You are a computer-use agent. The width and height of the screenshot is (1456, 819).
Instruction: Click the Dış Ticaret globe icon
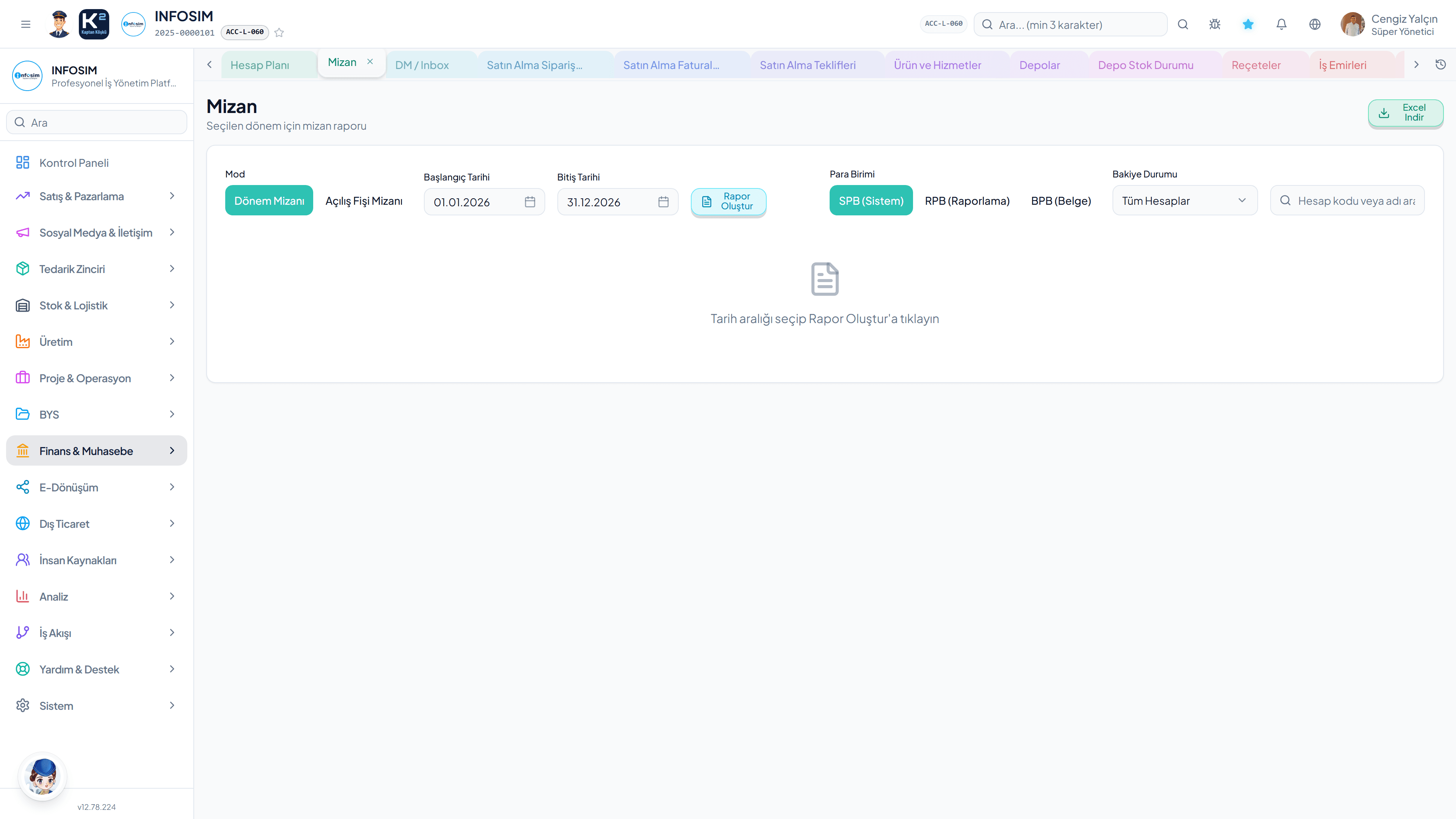(23, 524)
